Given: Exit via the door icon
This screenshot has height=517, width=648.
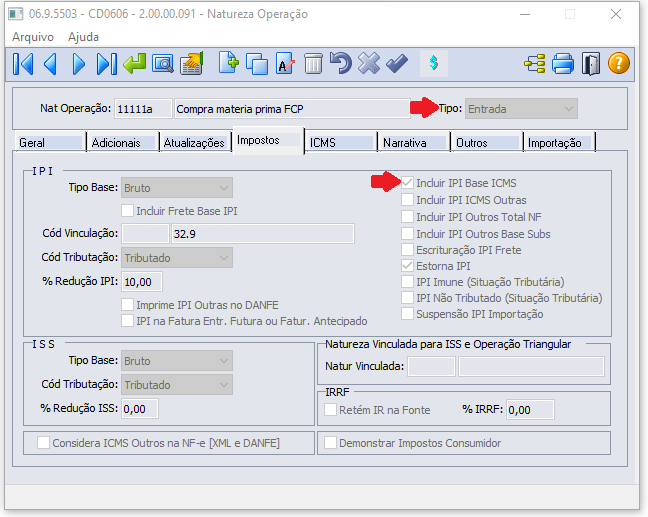Looking at the screenshot, I should 591,64.
